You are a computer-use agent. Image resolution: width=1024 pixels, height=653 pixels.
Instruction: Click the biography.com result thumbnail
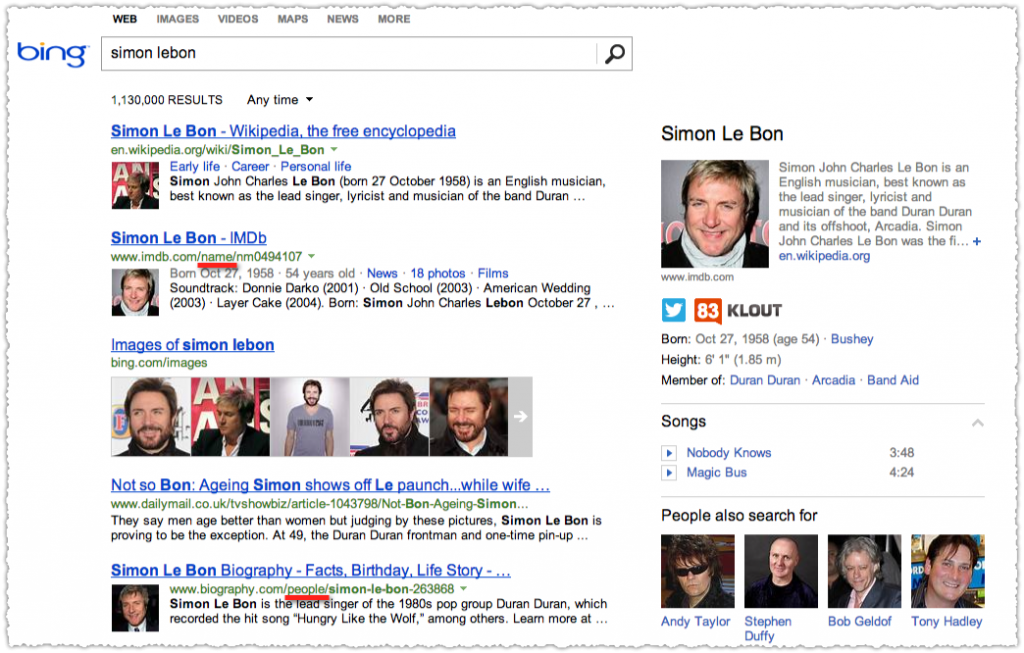tap(135, 608)
